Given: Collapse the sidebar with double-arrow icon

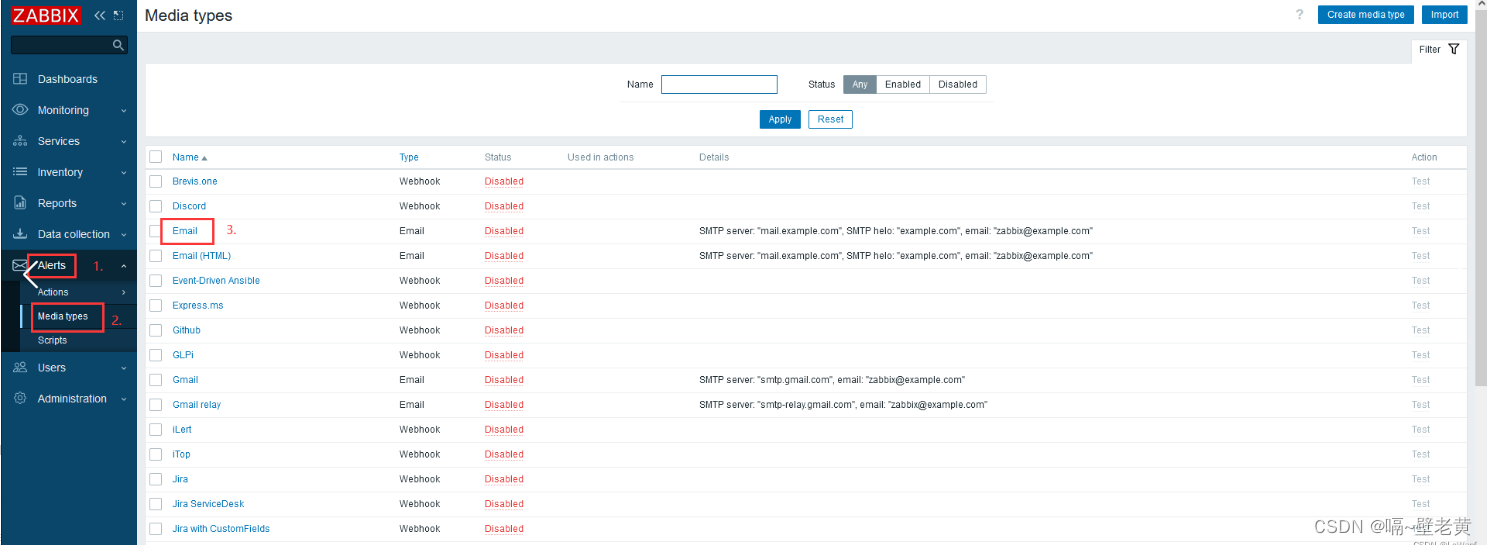Looking at the screenshot, I should tap(99, 15).
